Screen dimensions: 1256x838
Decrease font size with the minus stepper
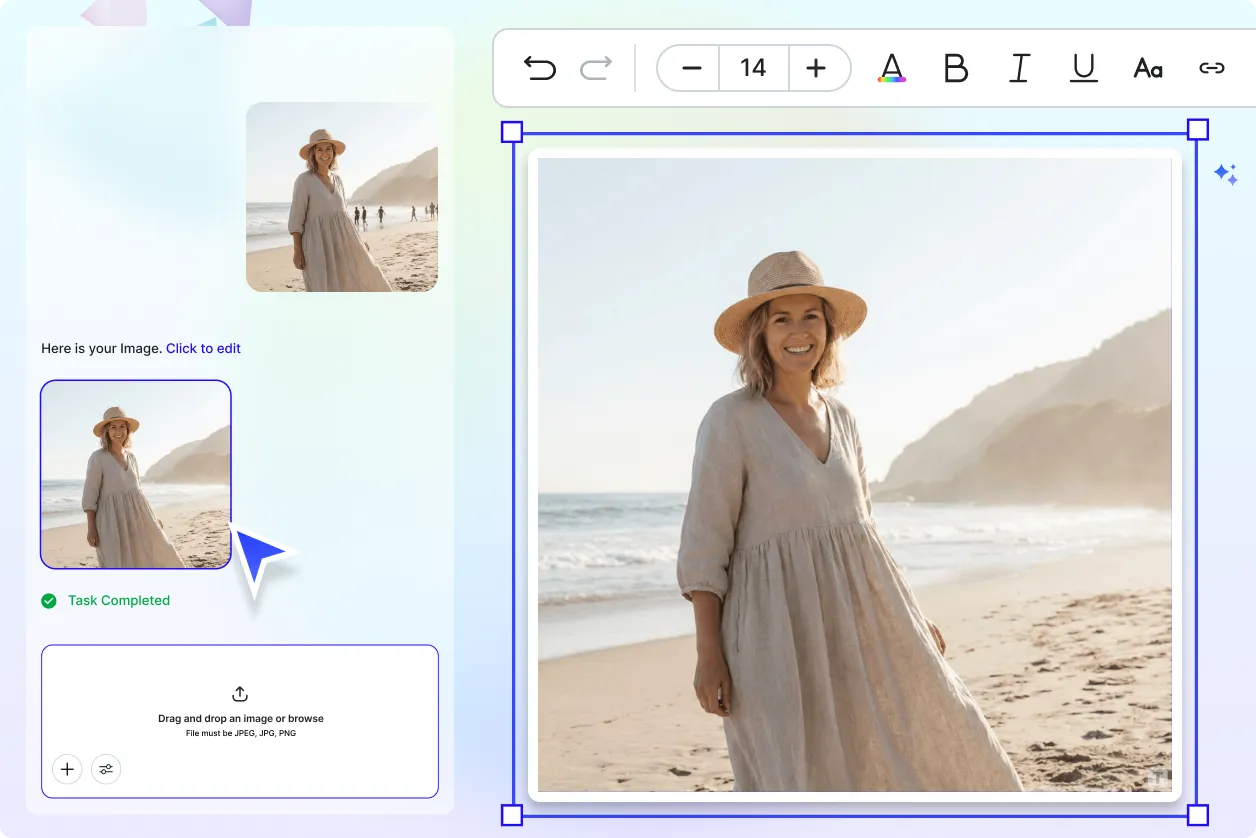pos(688,68)
